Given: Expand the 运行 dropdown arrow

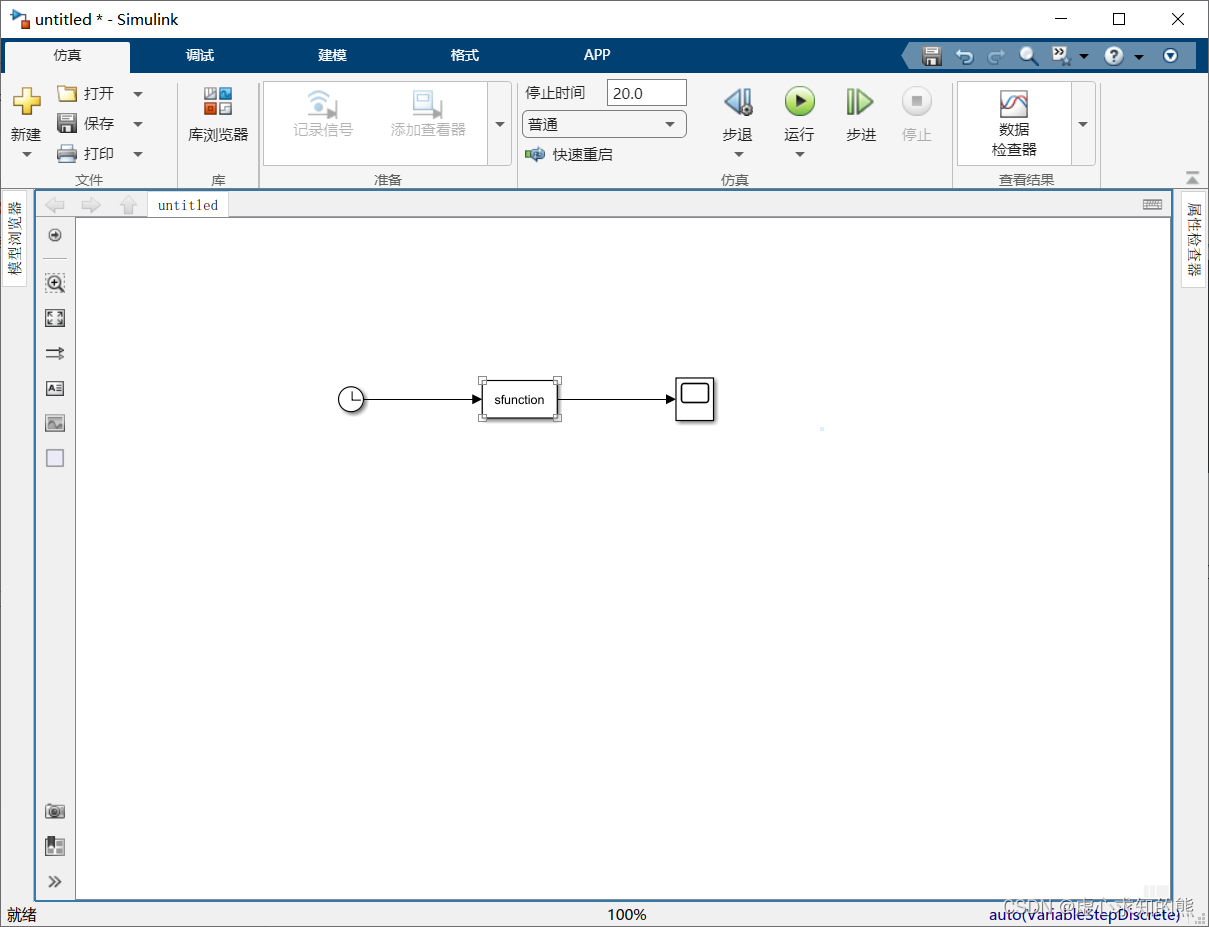Looking at the screenshot, I should 800,154.
